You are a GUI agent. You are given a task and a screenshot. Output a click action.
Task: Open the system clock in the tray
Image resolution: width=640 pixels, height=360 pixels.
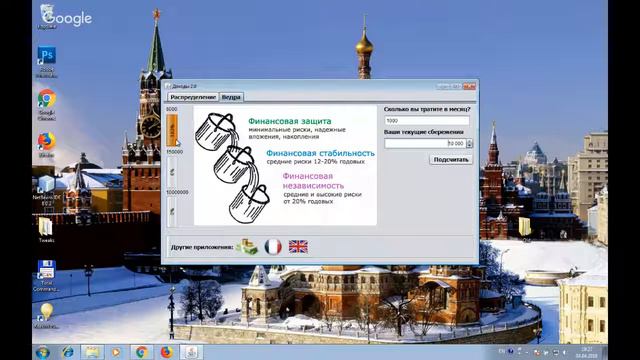(x=587, y=353)
